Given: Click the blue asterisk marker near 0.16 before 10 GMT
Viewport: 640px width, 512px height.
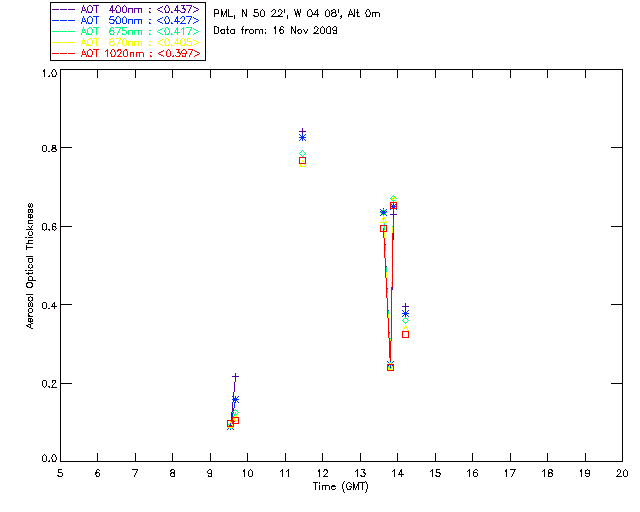Looking at the screenshot, I should coord(235,399).
